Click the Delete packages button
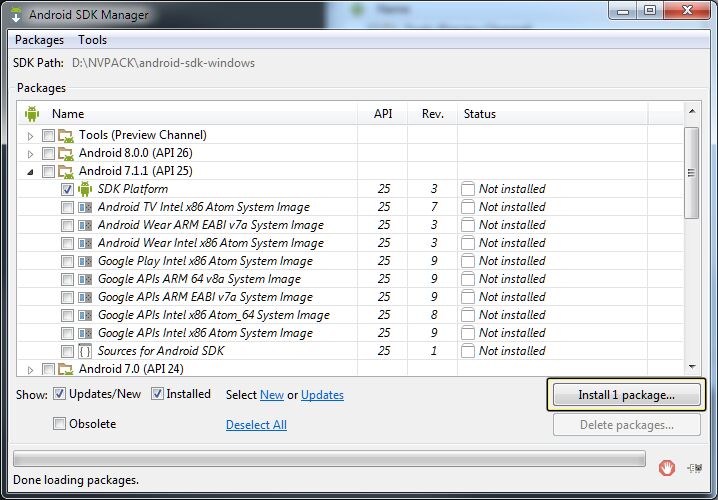 [x=626, y=425]
